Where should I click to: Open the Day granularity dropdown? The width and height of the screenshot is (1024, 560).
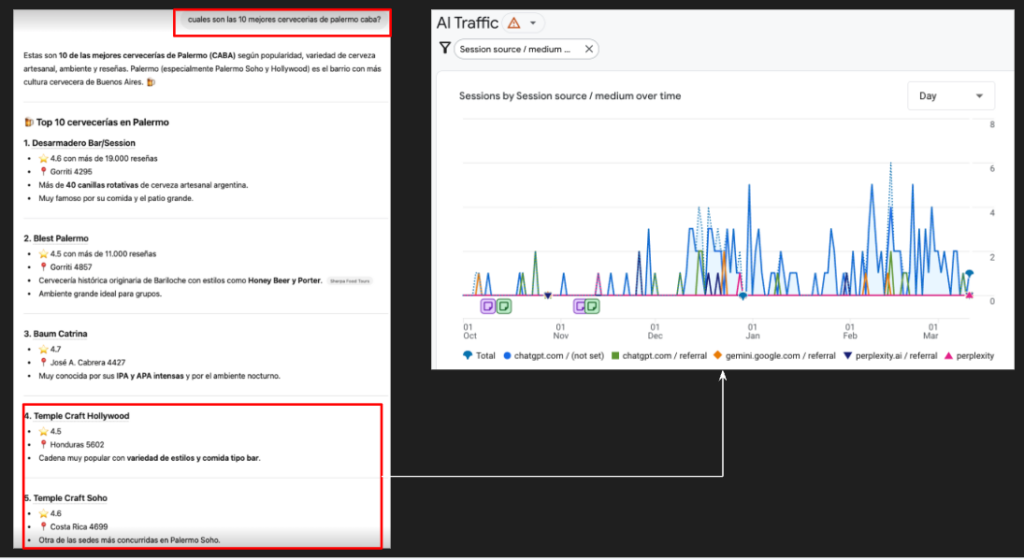tap(950, 96)
